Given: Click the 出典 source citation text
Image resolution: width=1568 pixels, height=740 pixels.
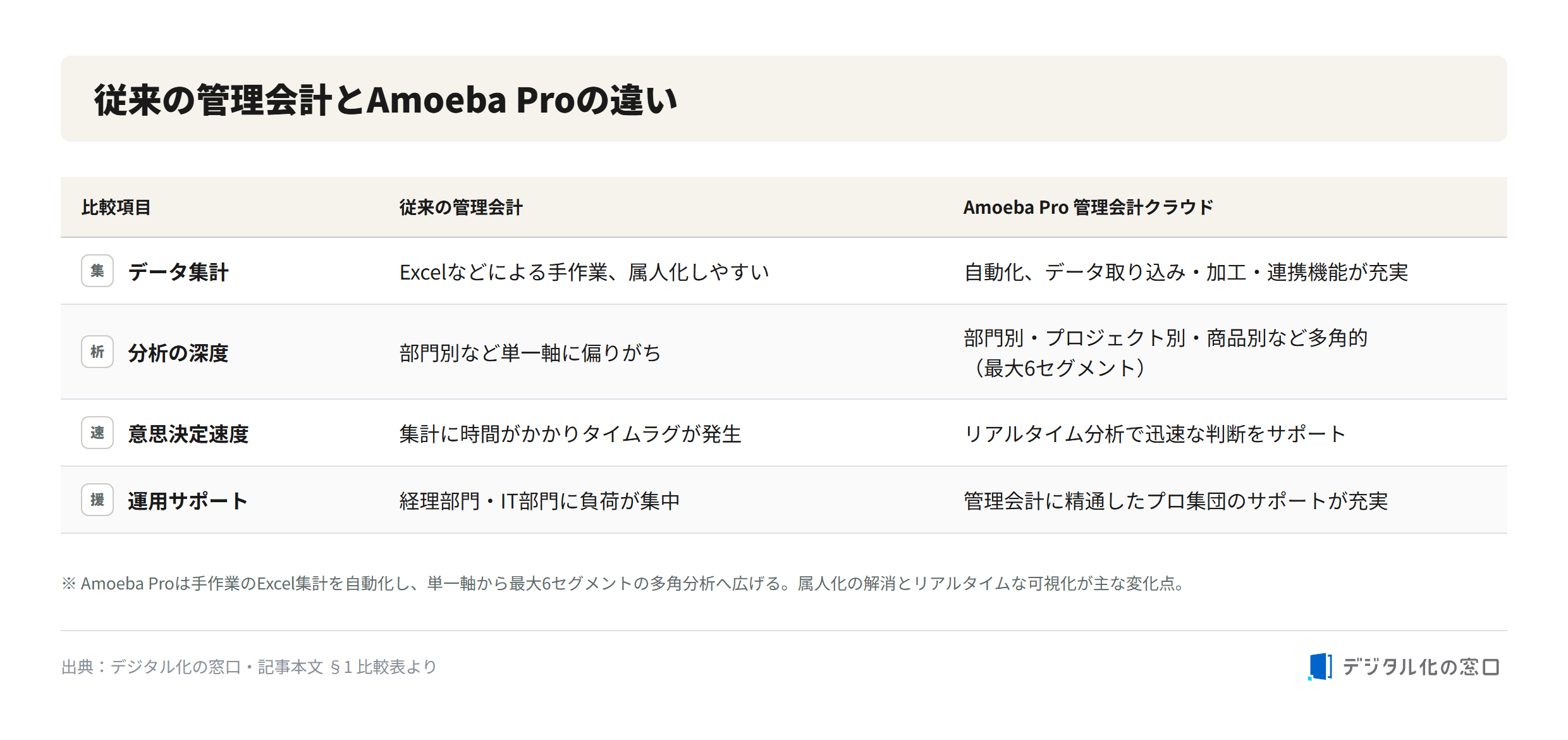Looking at the screenshot, I should 249,667.
